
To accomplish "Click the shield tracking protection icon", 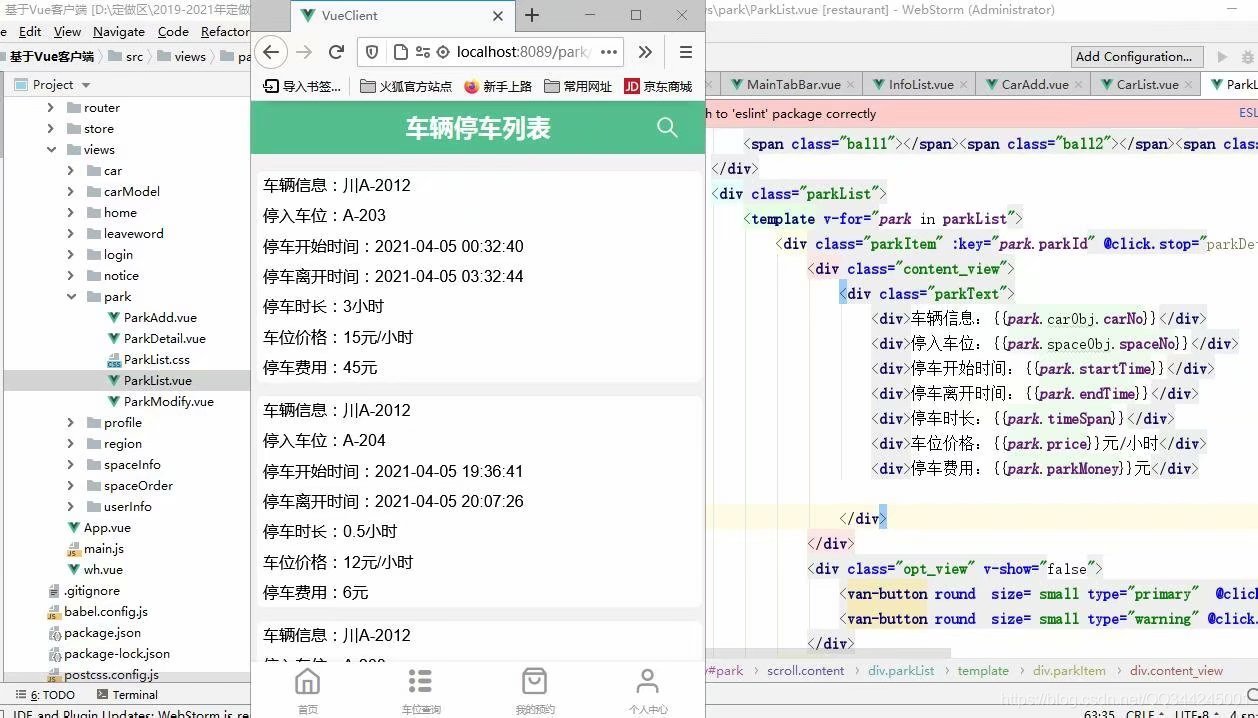I will click(372, 52).
